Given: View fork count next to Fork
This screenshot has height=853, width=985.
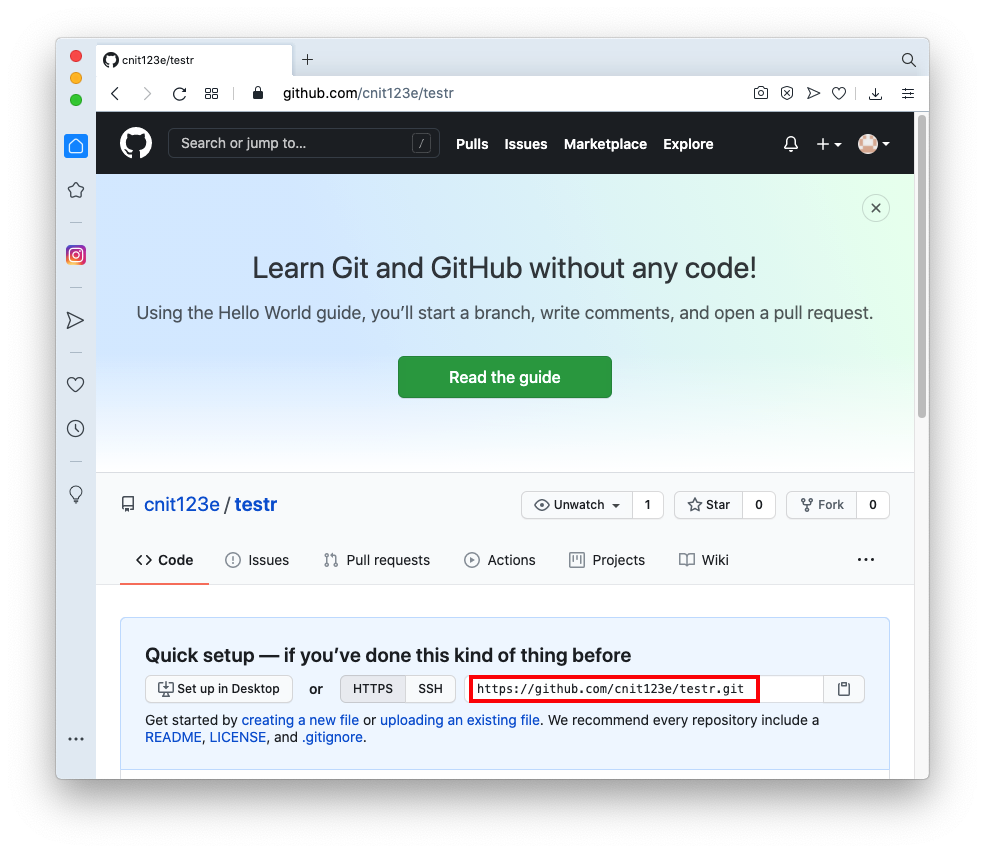Looking at the screenshot, I should 873,505.
